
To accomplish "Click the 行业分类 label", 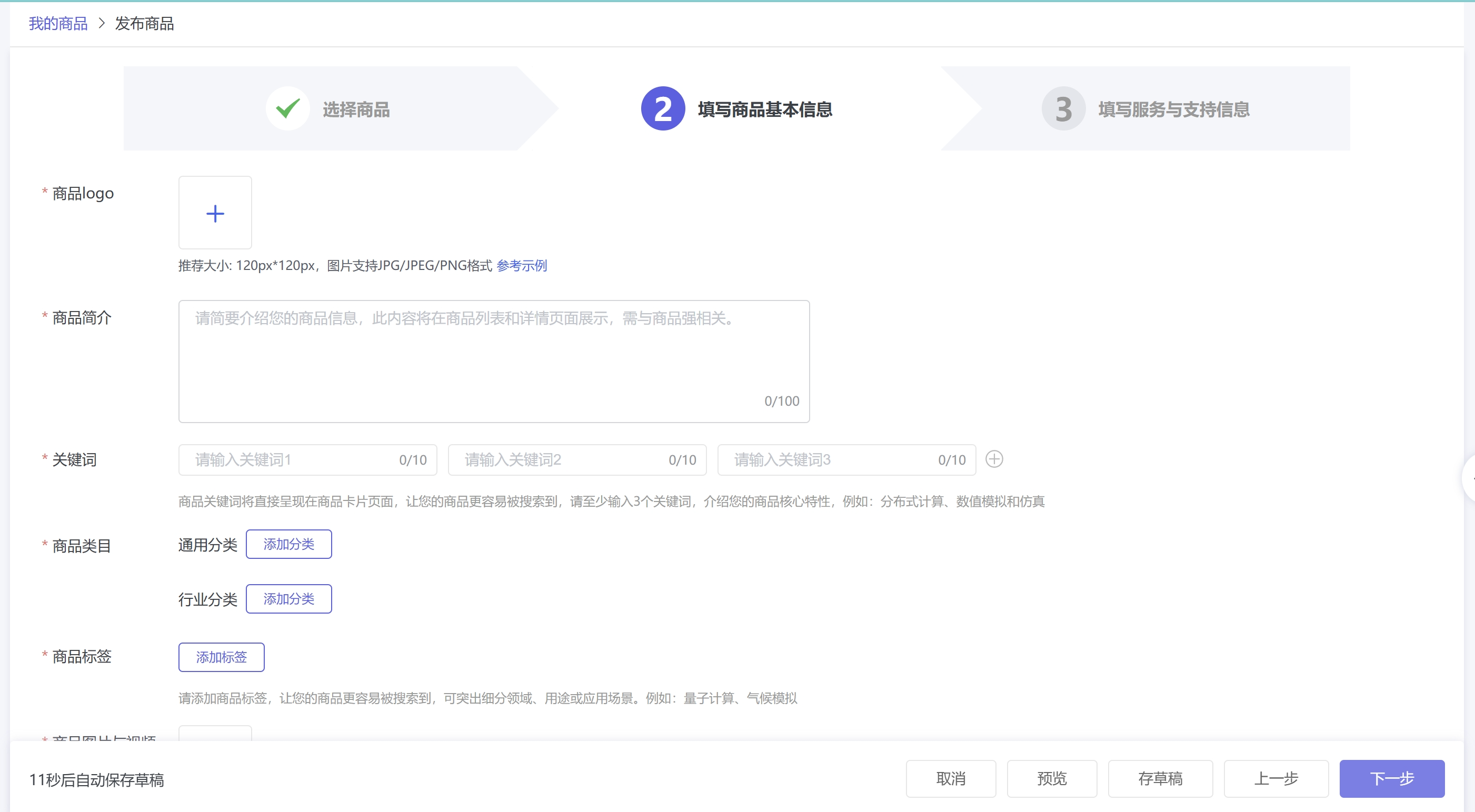I will click(207, 599).
